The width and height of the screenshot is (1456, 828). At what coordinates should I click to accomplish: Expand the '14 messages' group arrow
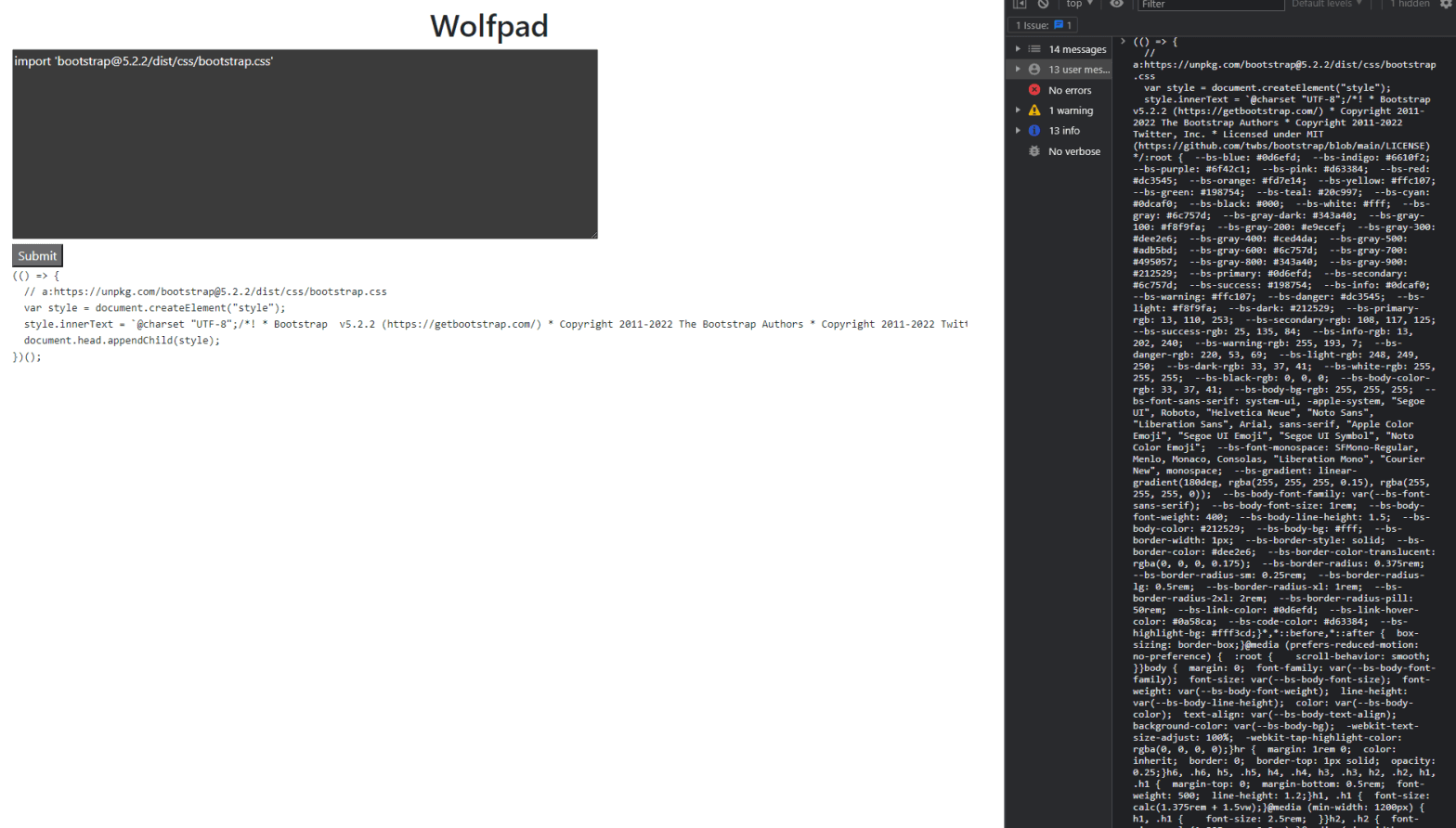[x=1018, y=49]
